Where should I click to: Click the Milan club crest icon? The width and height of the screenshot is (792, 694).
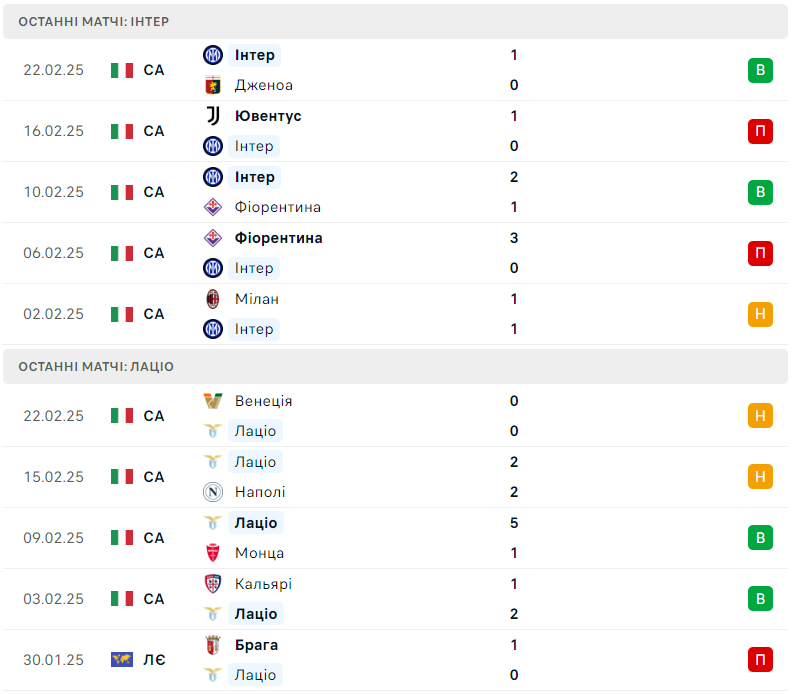click(x=212, y=299)
